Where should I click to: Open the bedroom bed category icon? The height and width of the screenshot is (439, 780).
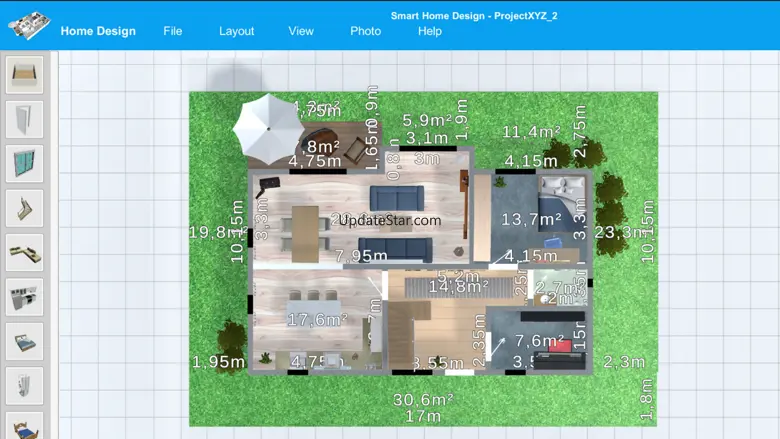[24, 342]
